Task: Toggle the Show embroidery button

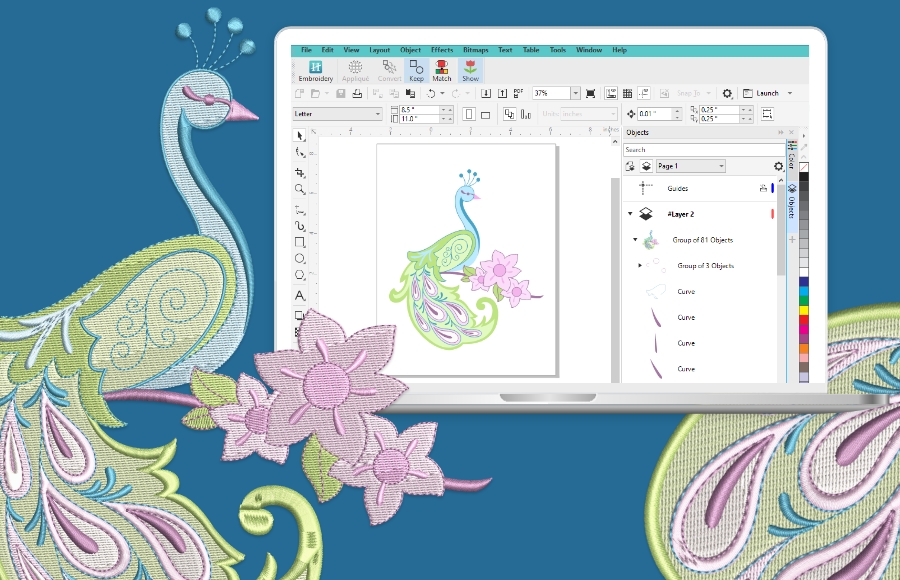Action: [x=470, y=71]
